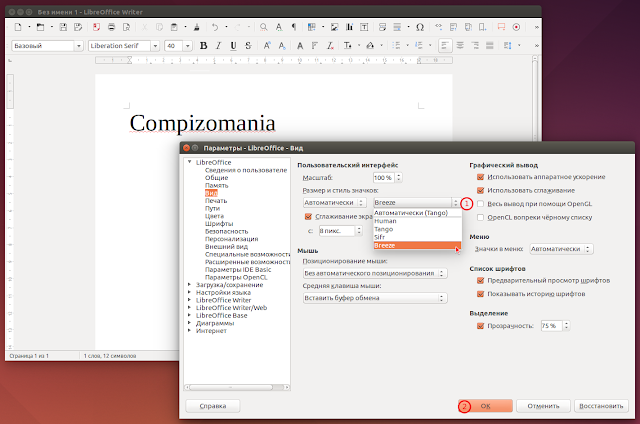Activate the Clone Formatting paintbrush
Viewport: 640px width, 424px height.
(197, 27)
